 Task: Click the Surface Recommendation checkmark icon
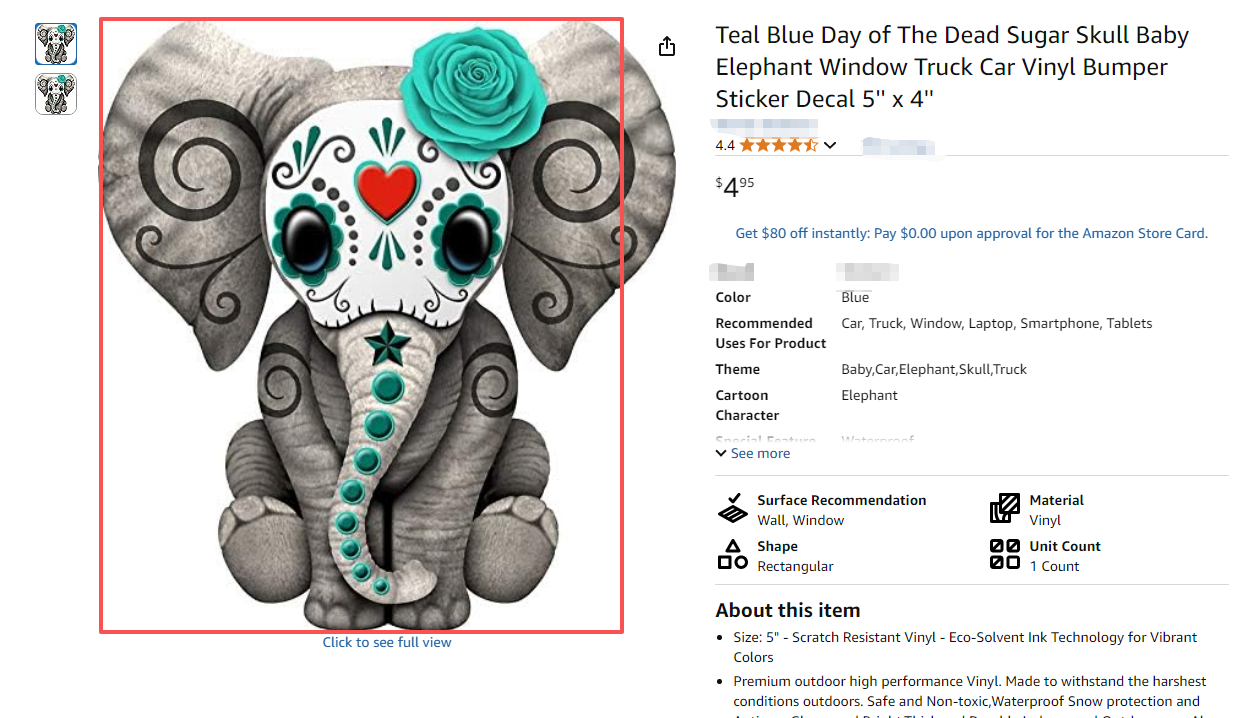[733, 509]
